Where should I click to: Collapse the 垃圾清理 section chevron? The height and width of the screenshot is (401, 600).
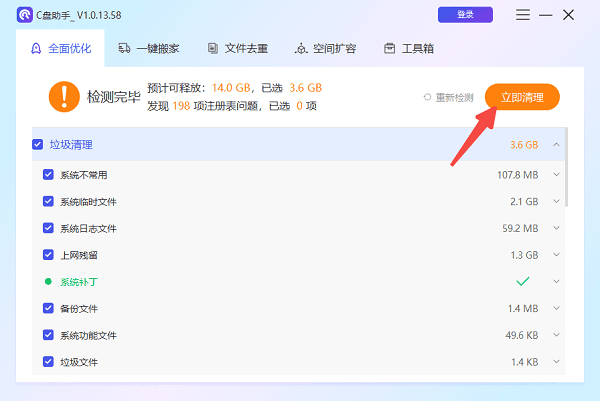pyautogui.click(x=556, y=145)
